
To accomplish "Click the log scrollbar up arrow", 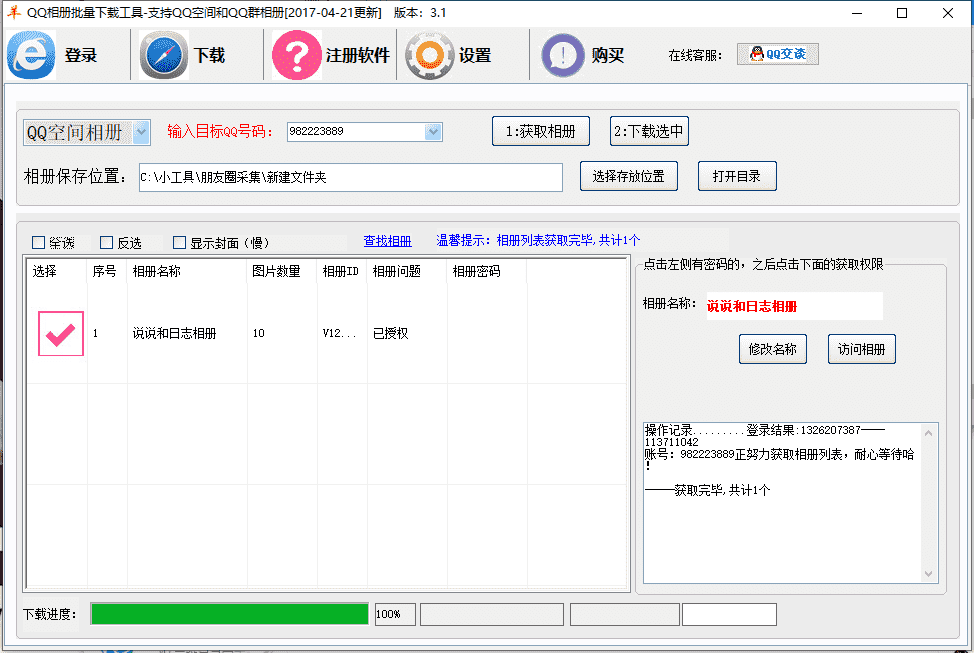I will click(x=928, y=433).
